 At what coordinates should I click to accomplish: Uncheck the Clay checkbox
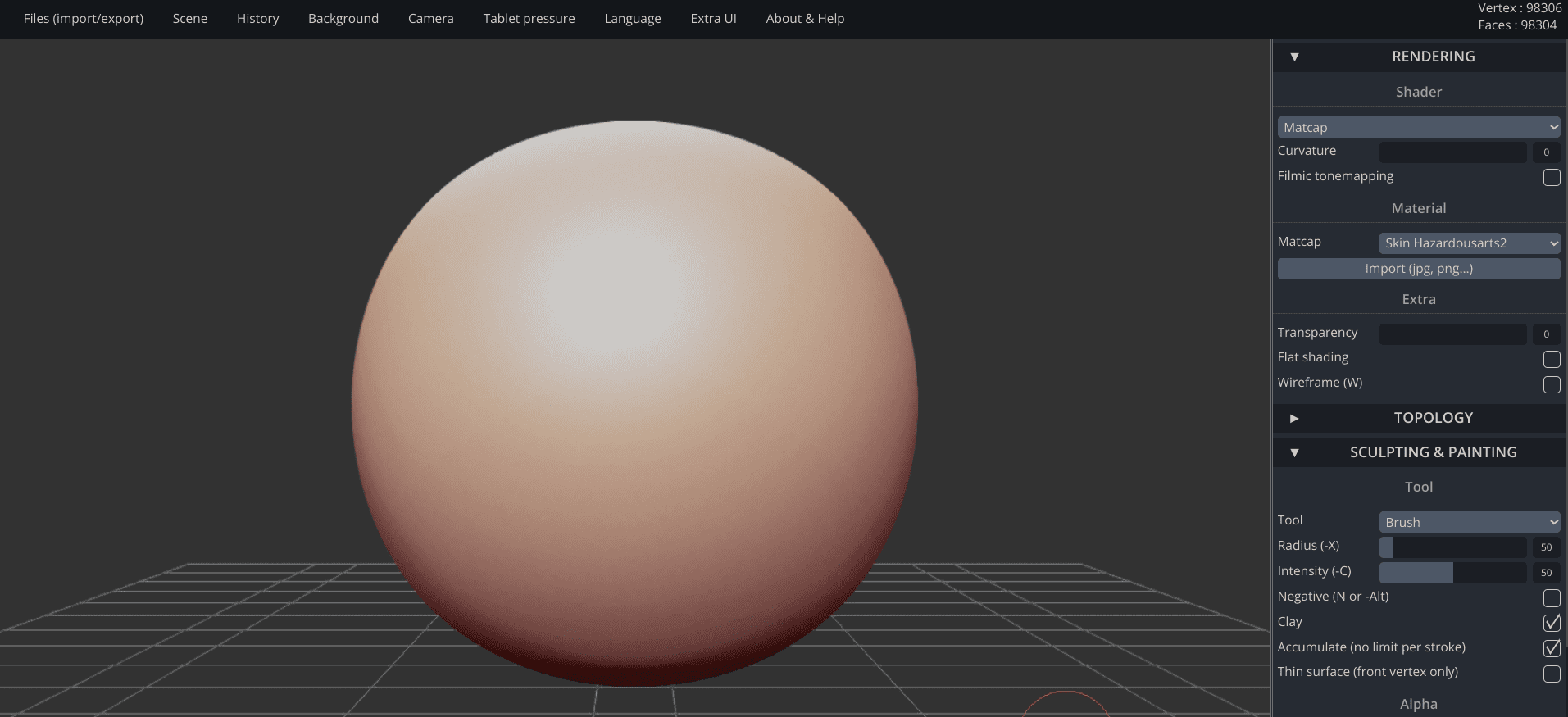click(1552, 623)
